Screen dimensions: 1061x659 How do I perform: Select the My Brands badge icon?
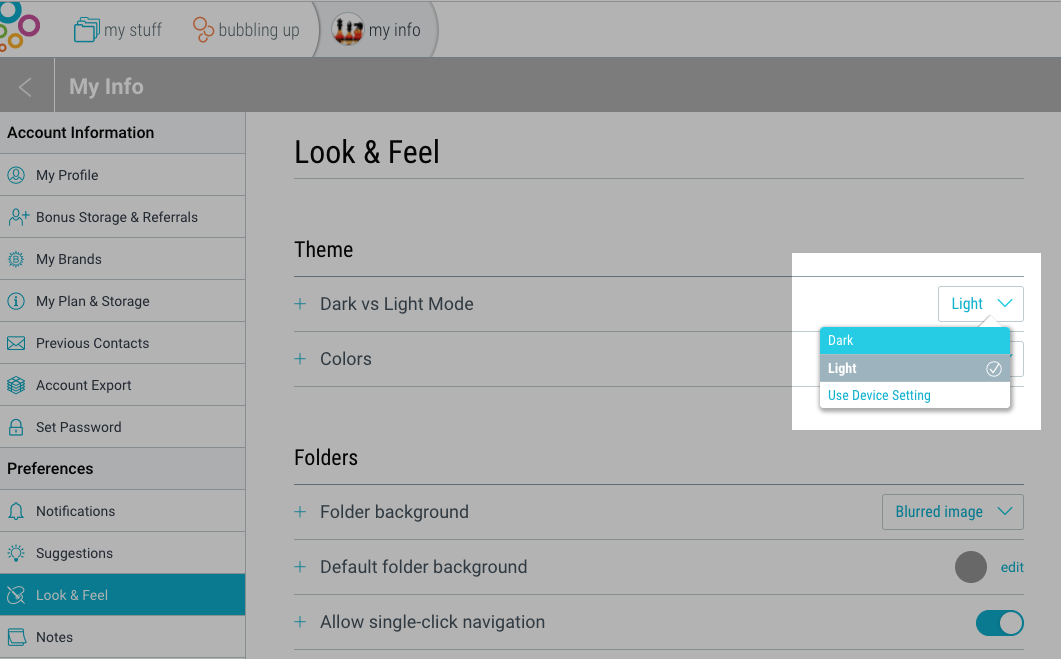point(16,259)
